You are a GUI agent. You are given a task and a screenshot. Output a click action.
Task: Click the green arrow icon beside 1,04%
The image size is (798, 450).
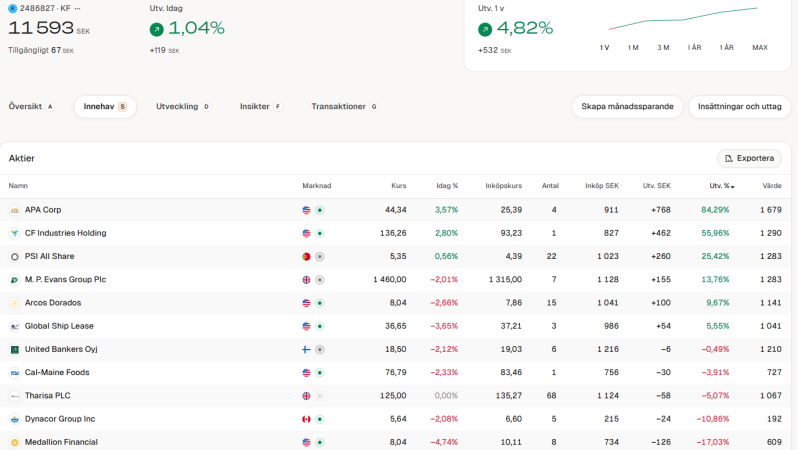click(x=157, y=29)
